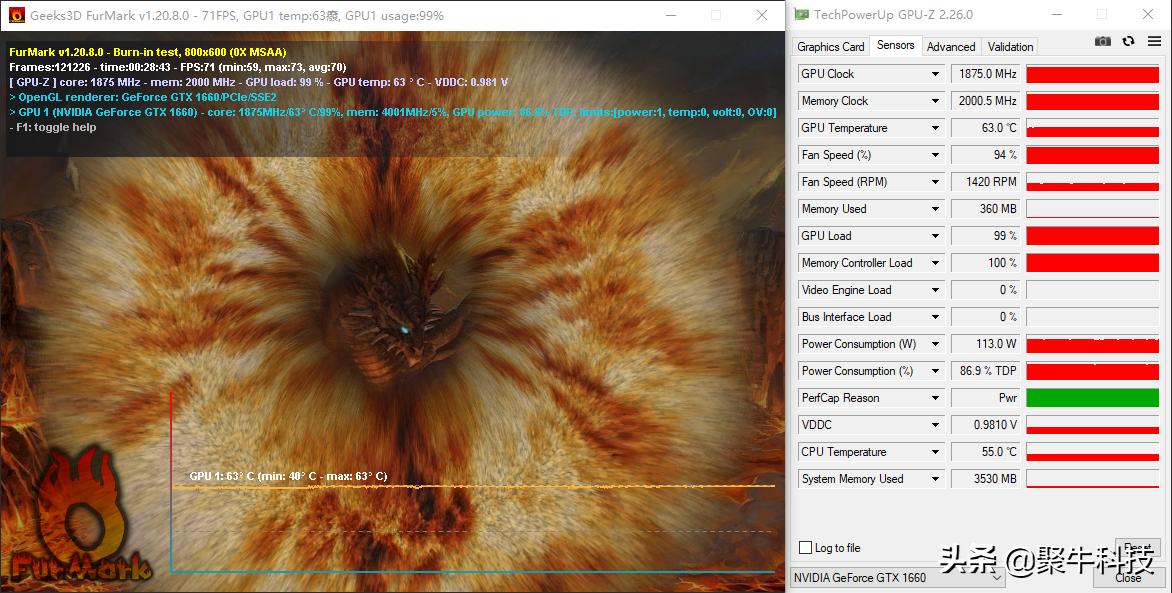The width and height of the screenshot is (1172, 593).
Task: Click the 0.9810 V VDDC value
Action: (985, 425)
